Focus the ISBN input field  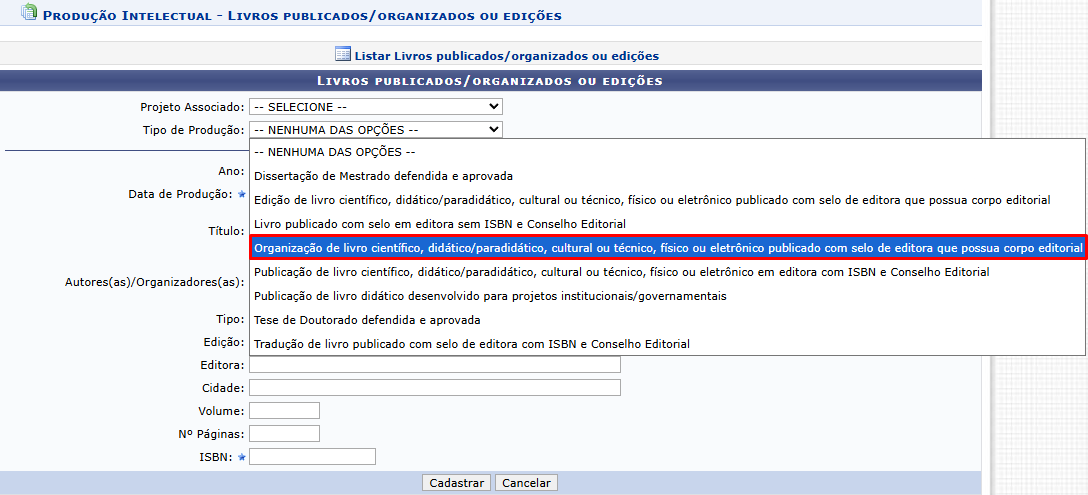click(x=312, y=456)
